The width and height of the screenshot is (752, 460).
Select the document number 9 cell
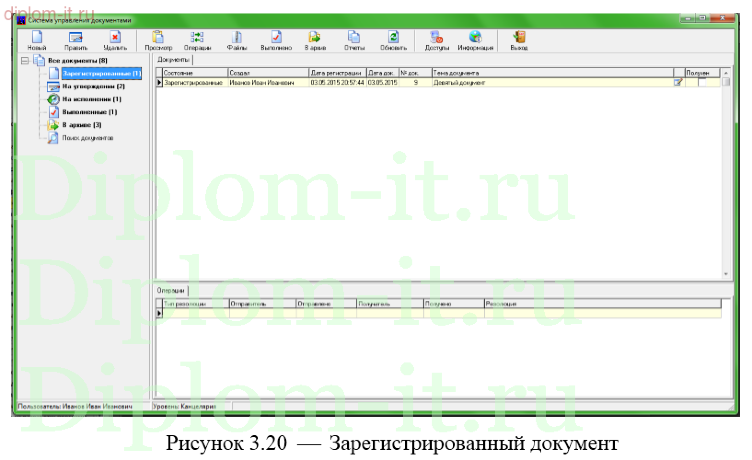click(415, 83)
